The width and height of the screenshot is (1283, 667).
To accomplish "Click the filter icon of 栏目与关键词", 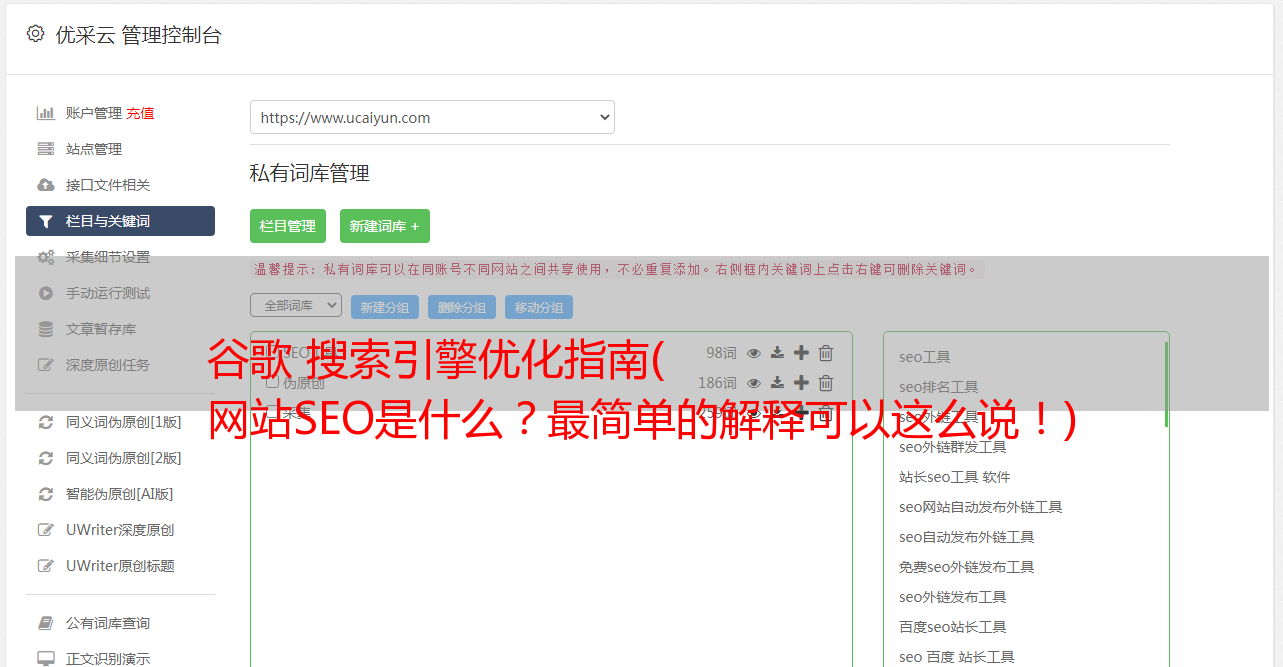I will [45, 221].
